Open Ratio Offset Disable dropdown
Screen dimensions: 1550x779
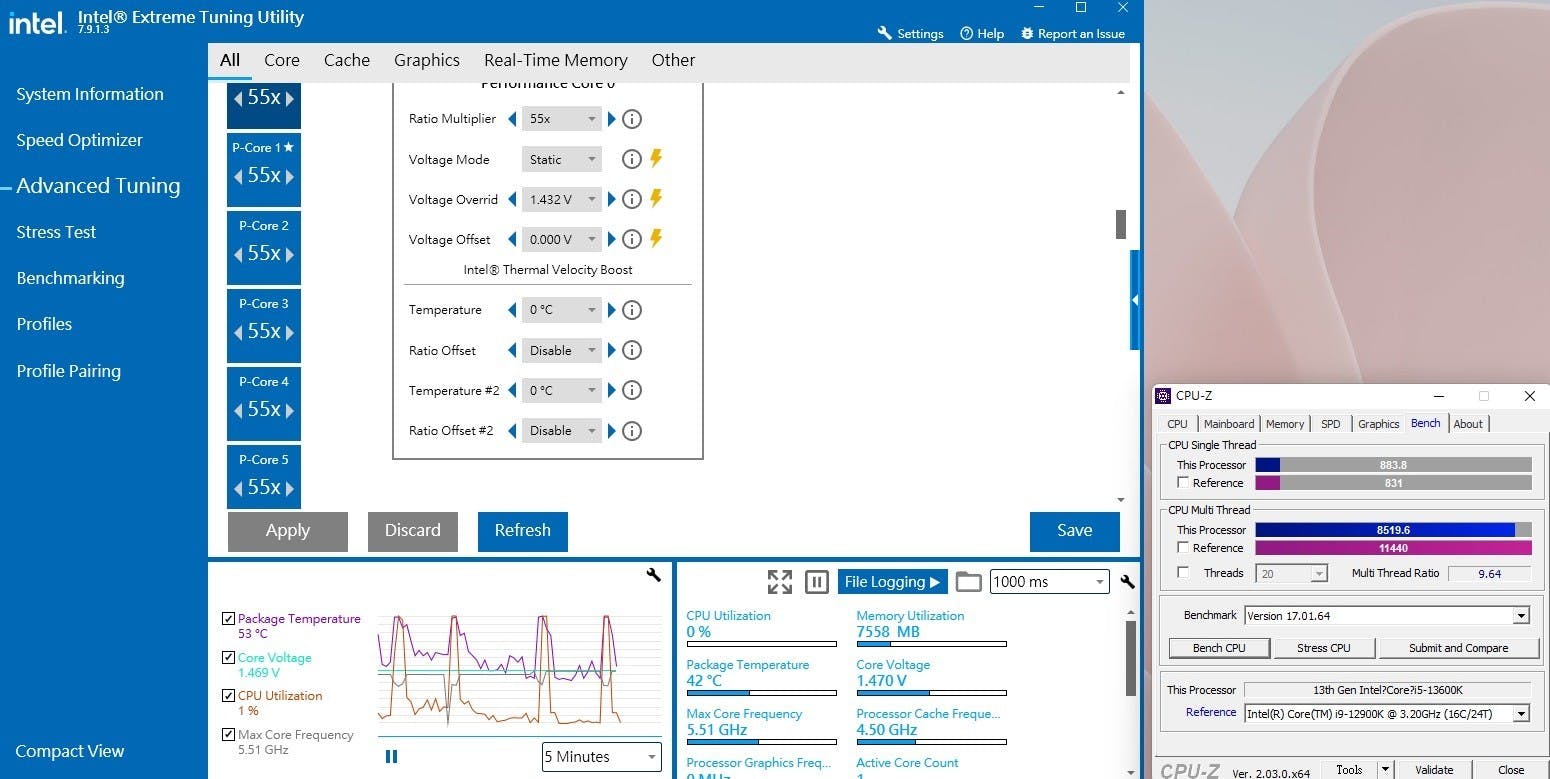[562, 350]
